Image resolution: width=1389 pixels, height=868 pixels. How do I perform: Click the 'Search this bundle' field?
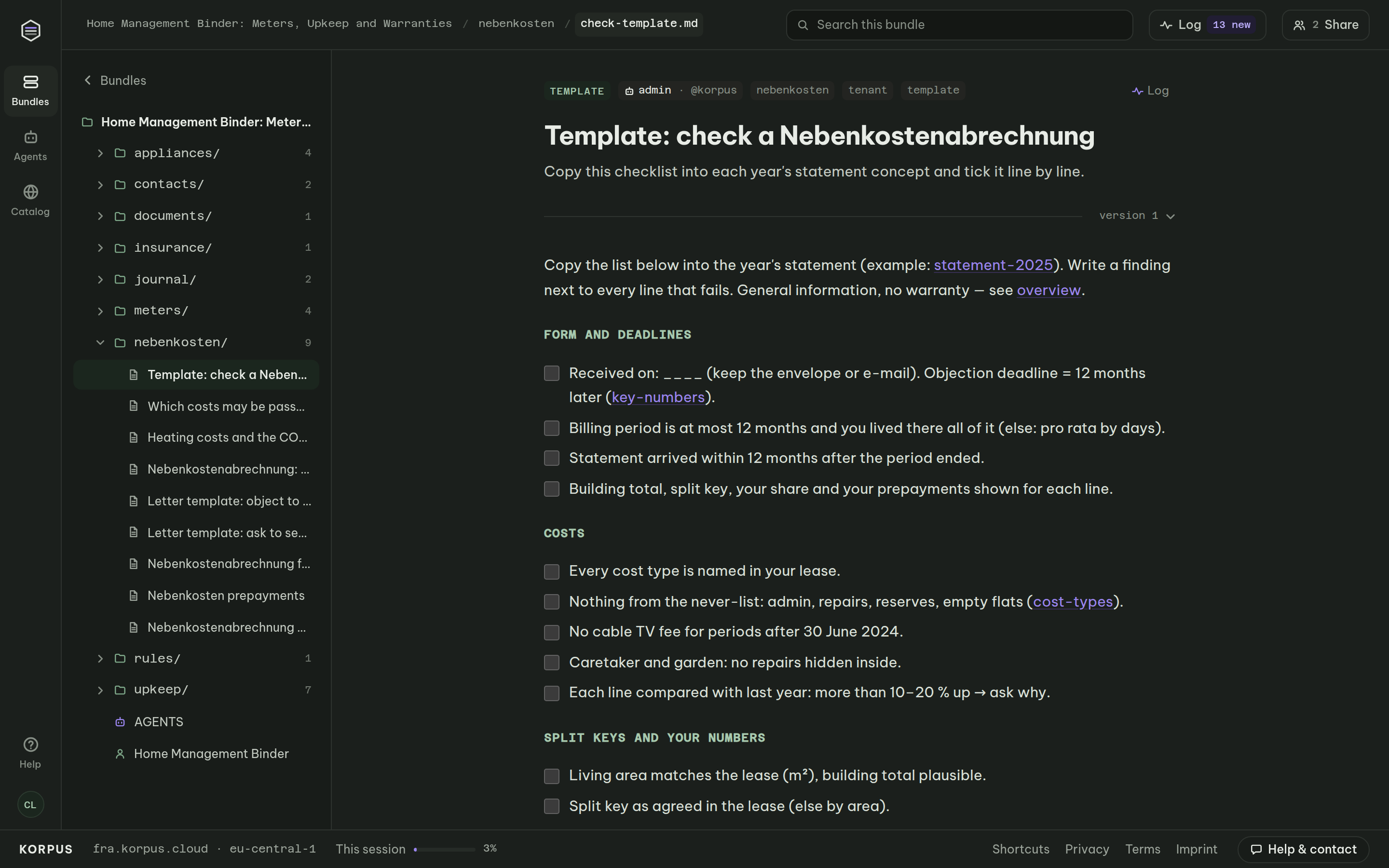tap(959, 25)
